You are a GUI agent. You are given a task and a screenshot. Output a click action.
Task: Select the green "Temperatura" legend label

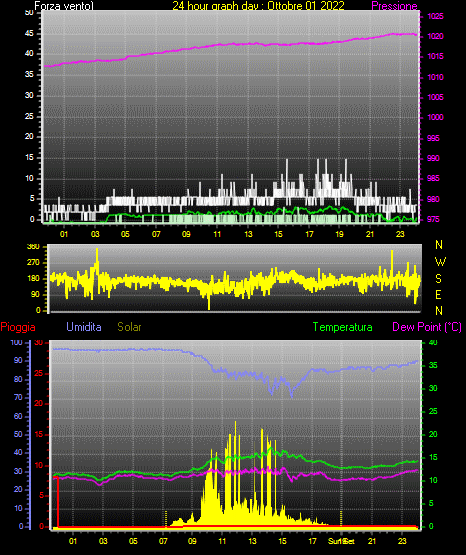(x=342, y=327)
